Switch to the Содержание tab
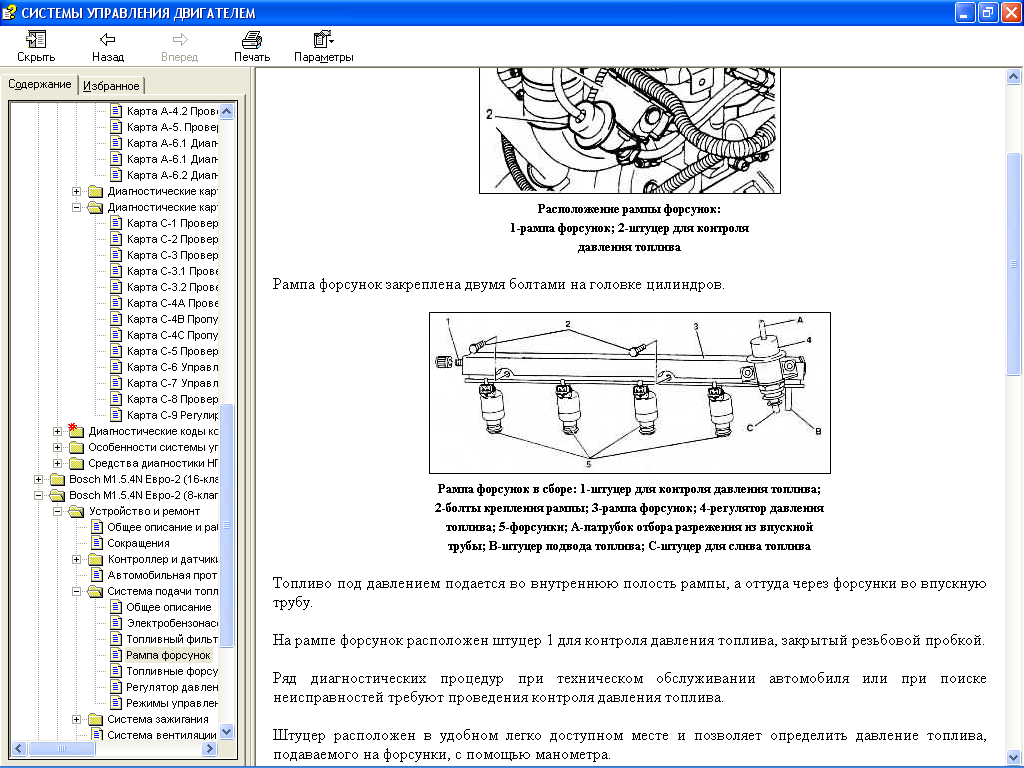 pos(40,84)
